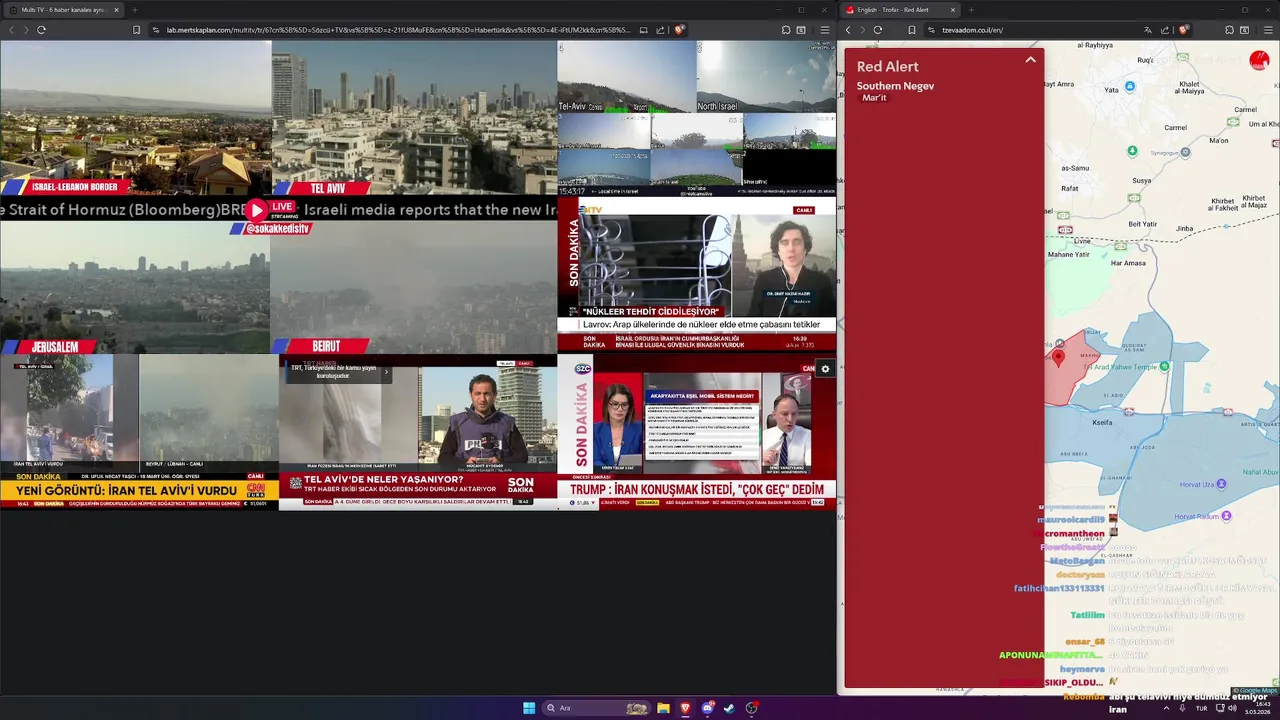The image size is (1280, 720).
Task: Collapse the Red Alert panel
Action: click(1030, 60)
